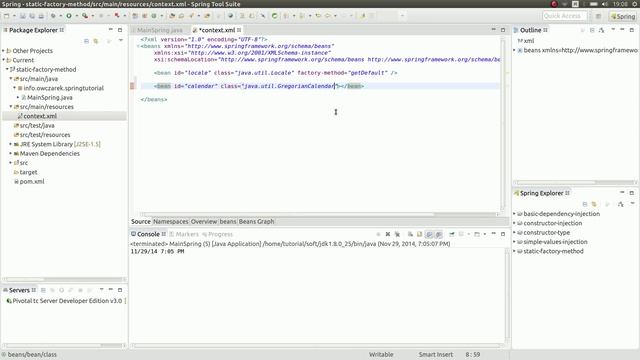Screen dimensions: 640x360
Task: Click Remove All Terminated Launches icon
Action: 397,234
